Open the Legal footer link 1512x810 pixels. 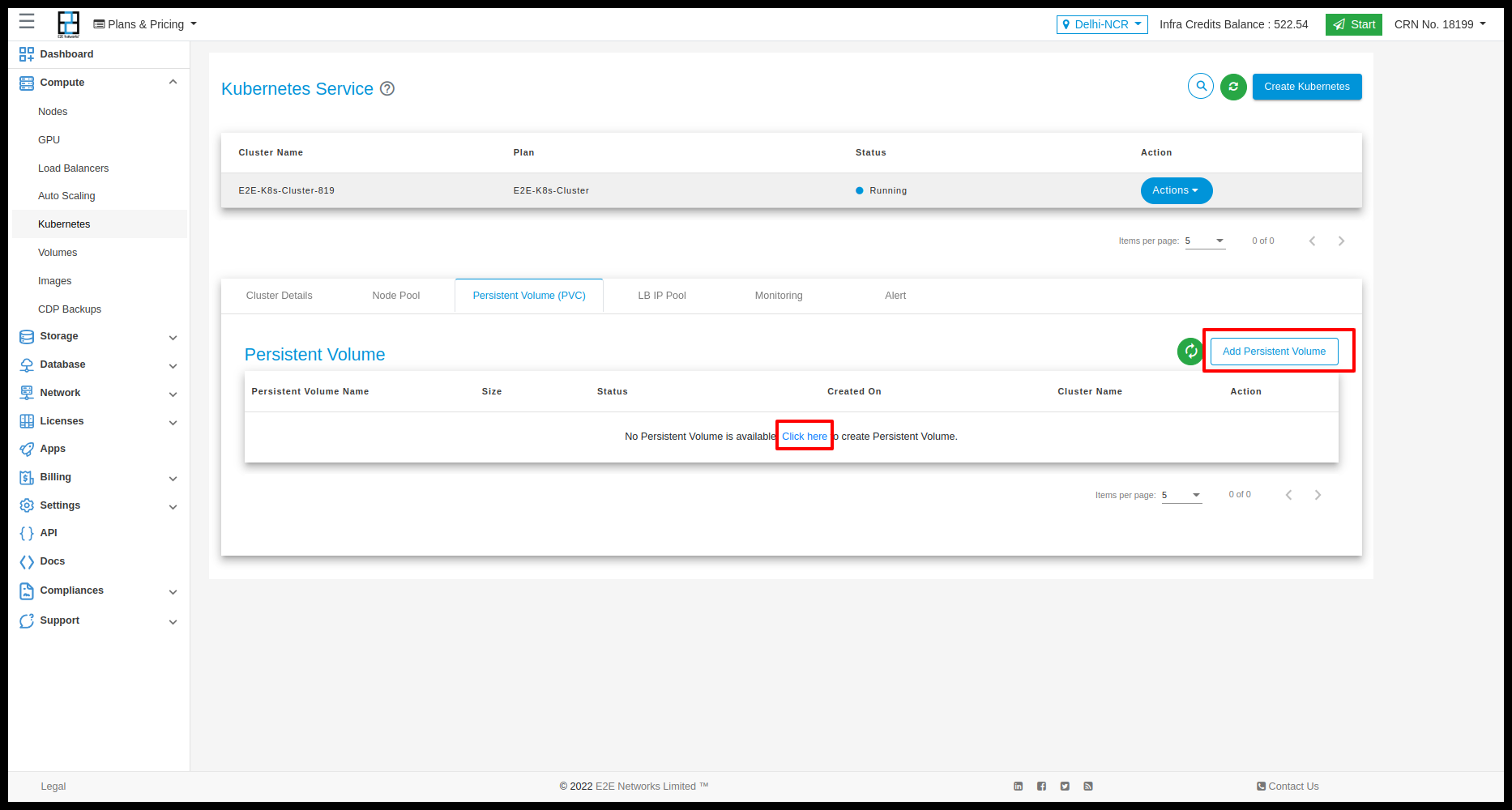click(53, 787)
